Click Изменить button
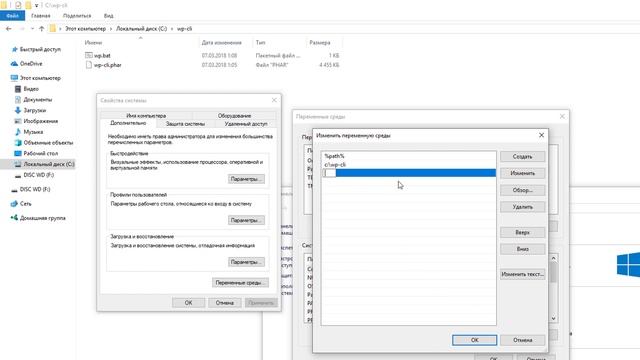This screenshot has height=360, width=640. 522,173
